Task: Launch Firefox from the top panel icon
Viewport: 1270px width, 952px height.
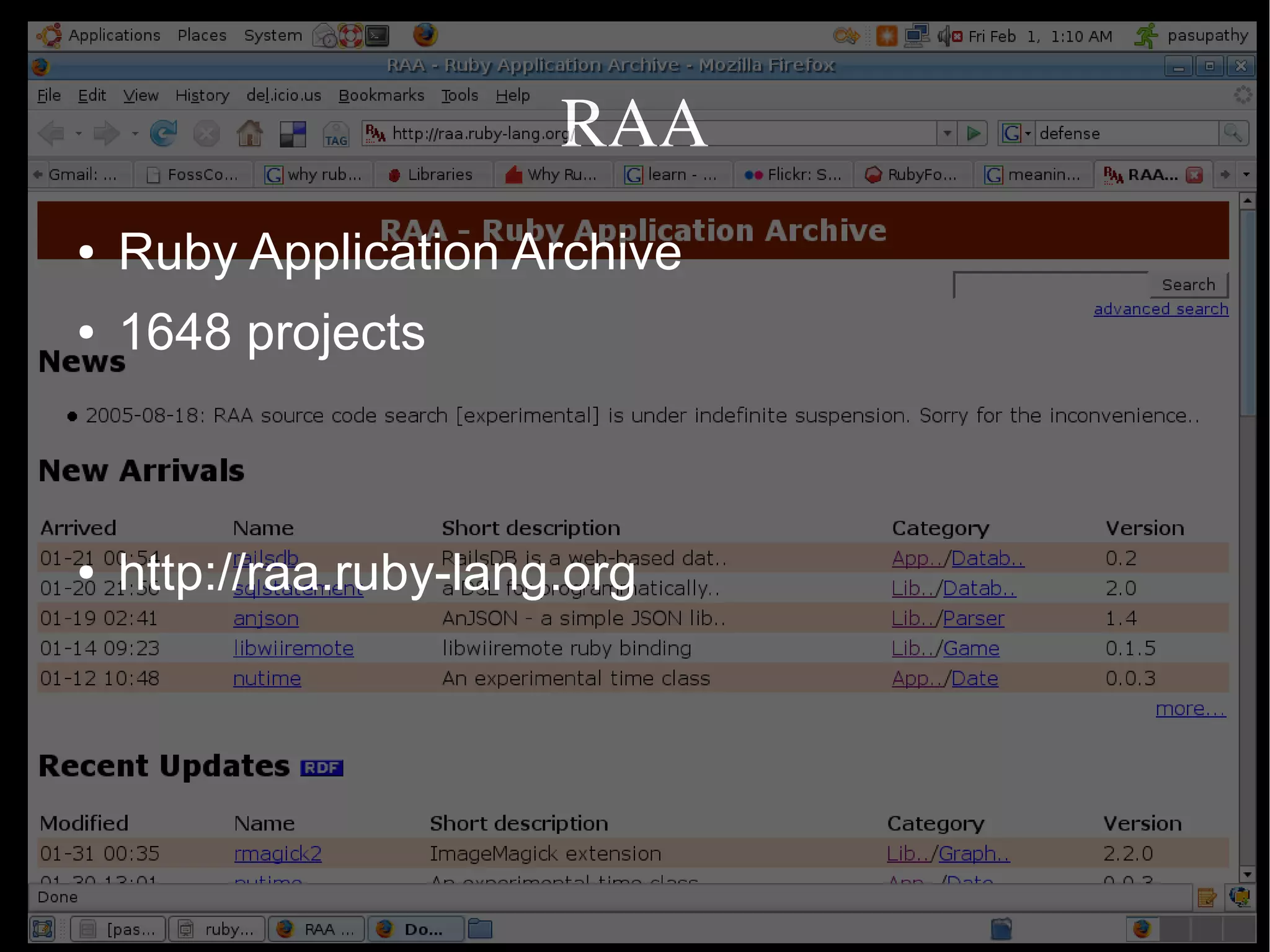Action: click(425, 35)
